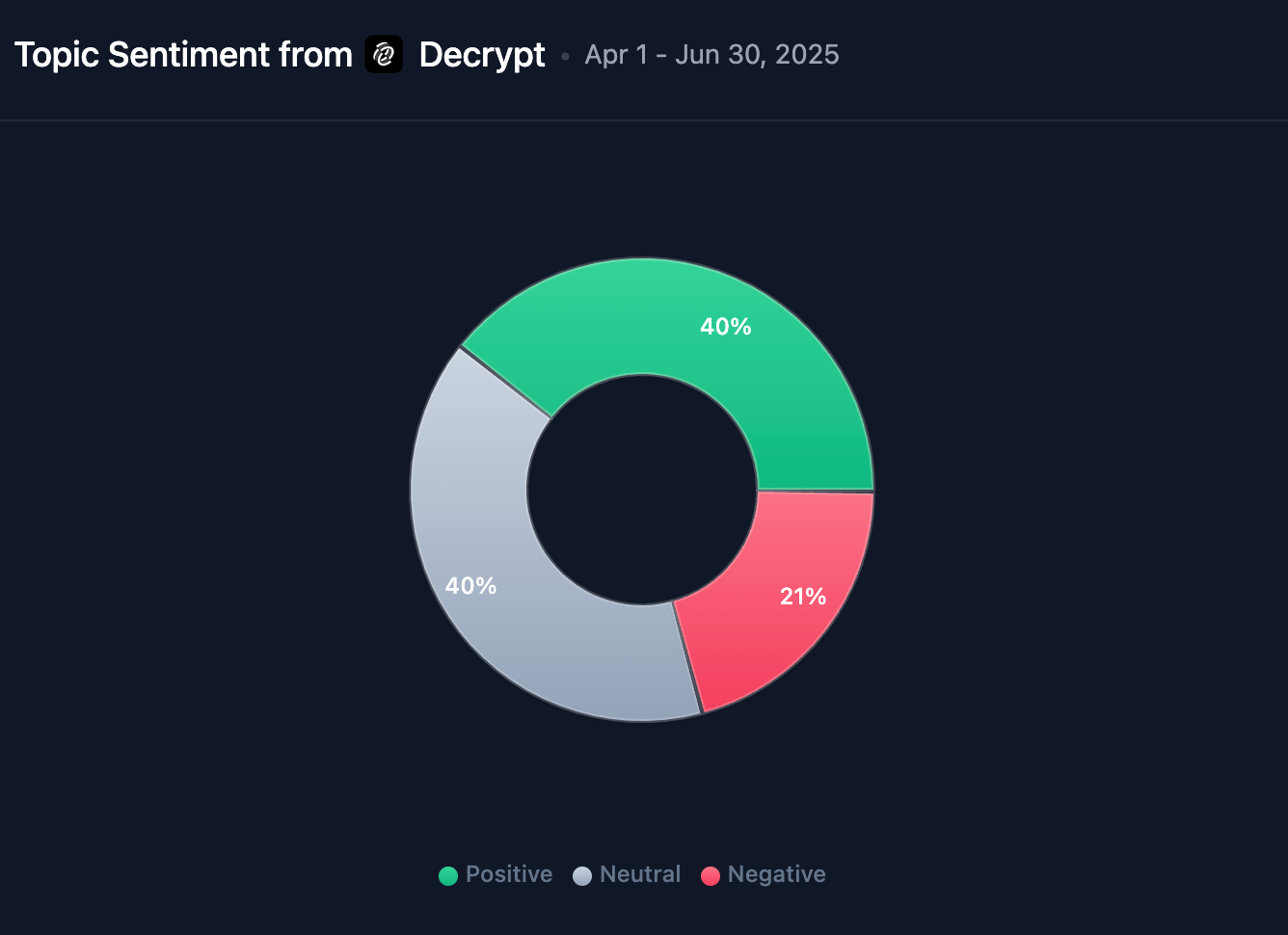Click the 40% label on gray segment
The image size is (1288, 935).
tap(470, 586)
